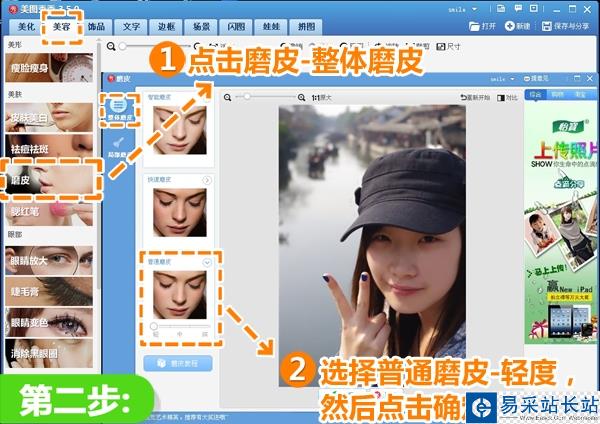This screenshot has width=600, height=424.
Task: Apply the 快速磨皮 preset thumbnail
Action: 179,212
